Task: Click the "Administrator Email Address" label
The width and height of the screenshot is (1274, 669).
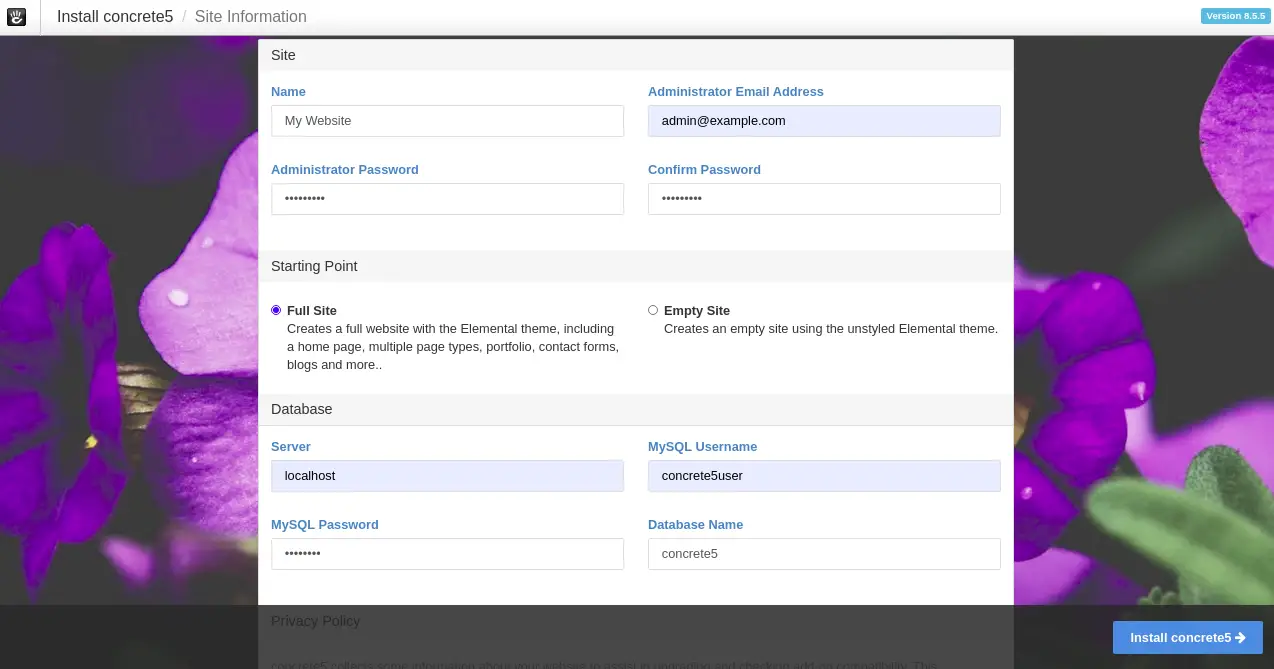Action: click(x=736, y=92)
